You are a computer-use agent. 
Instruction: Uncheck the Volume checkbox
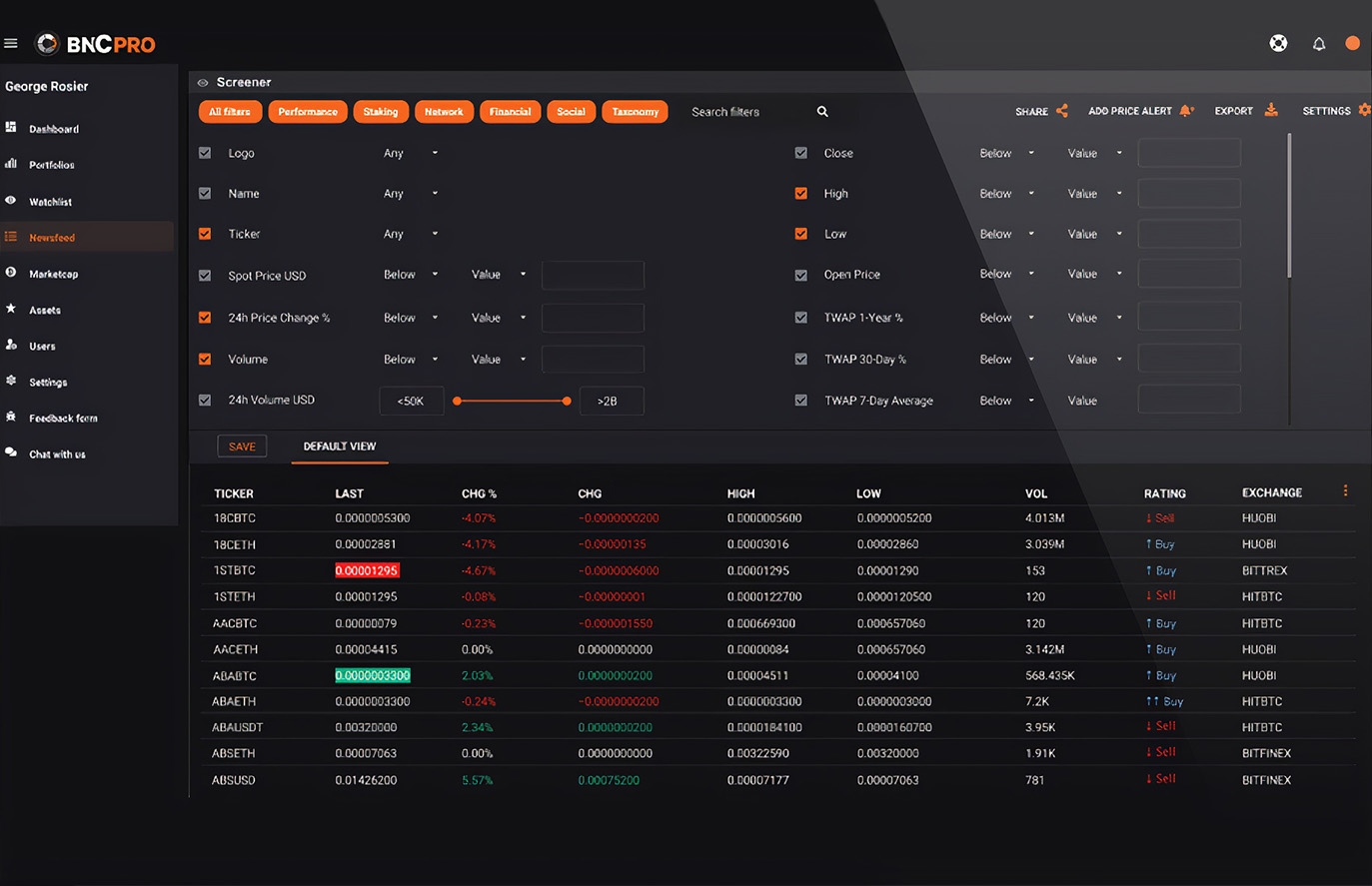pyautogui.click(x=205, y=360)
